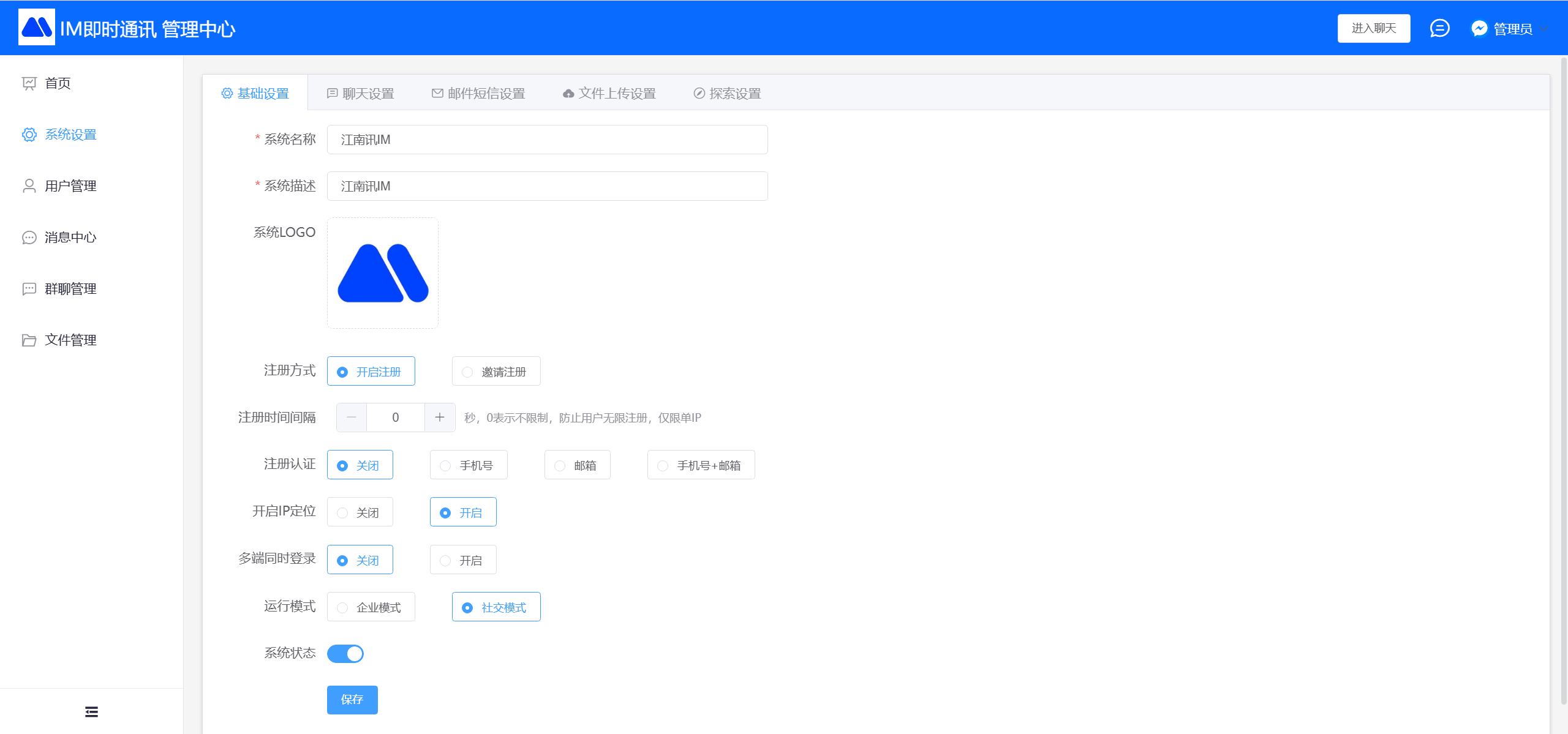Image resolution: width=1568 pixels, height=734 pixels.
Task: Click the 首页 home sidebar icon
Action: coord(29,83)
